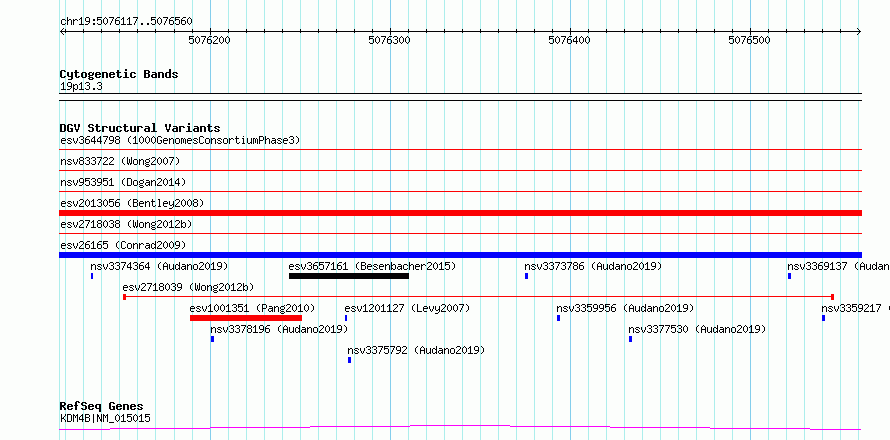Click the nsv3375792 (Audano2019) text label
Image resolution: width=890 pixels, height=440 pixels.
click(416, 350)
